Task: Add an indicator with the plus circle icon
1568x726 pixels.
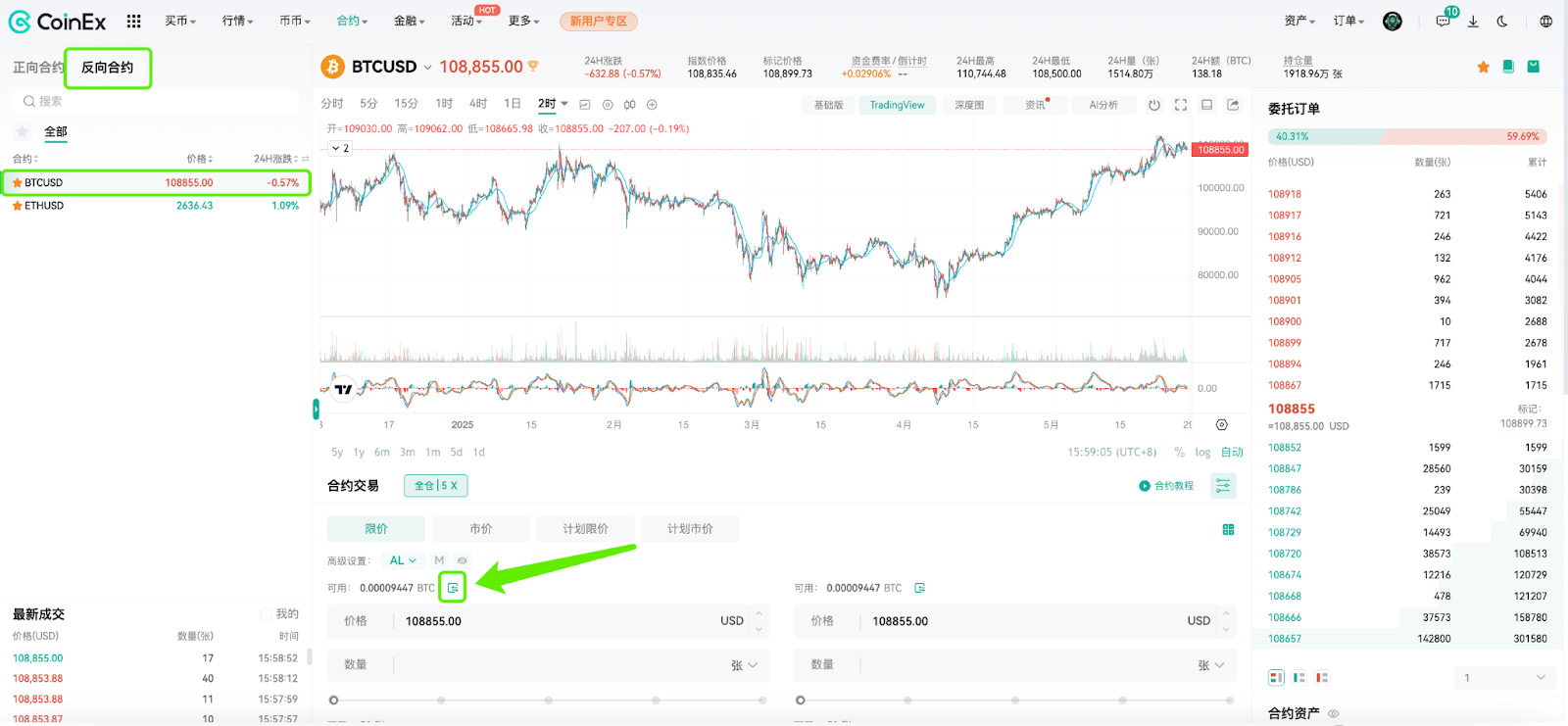Action: tap(652, 104)
